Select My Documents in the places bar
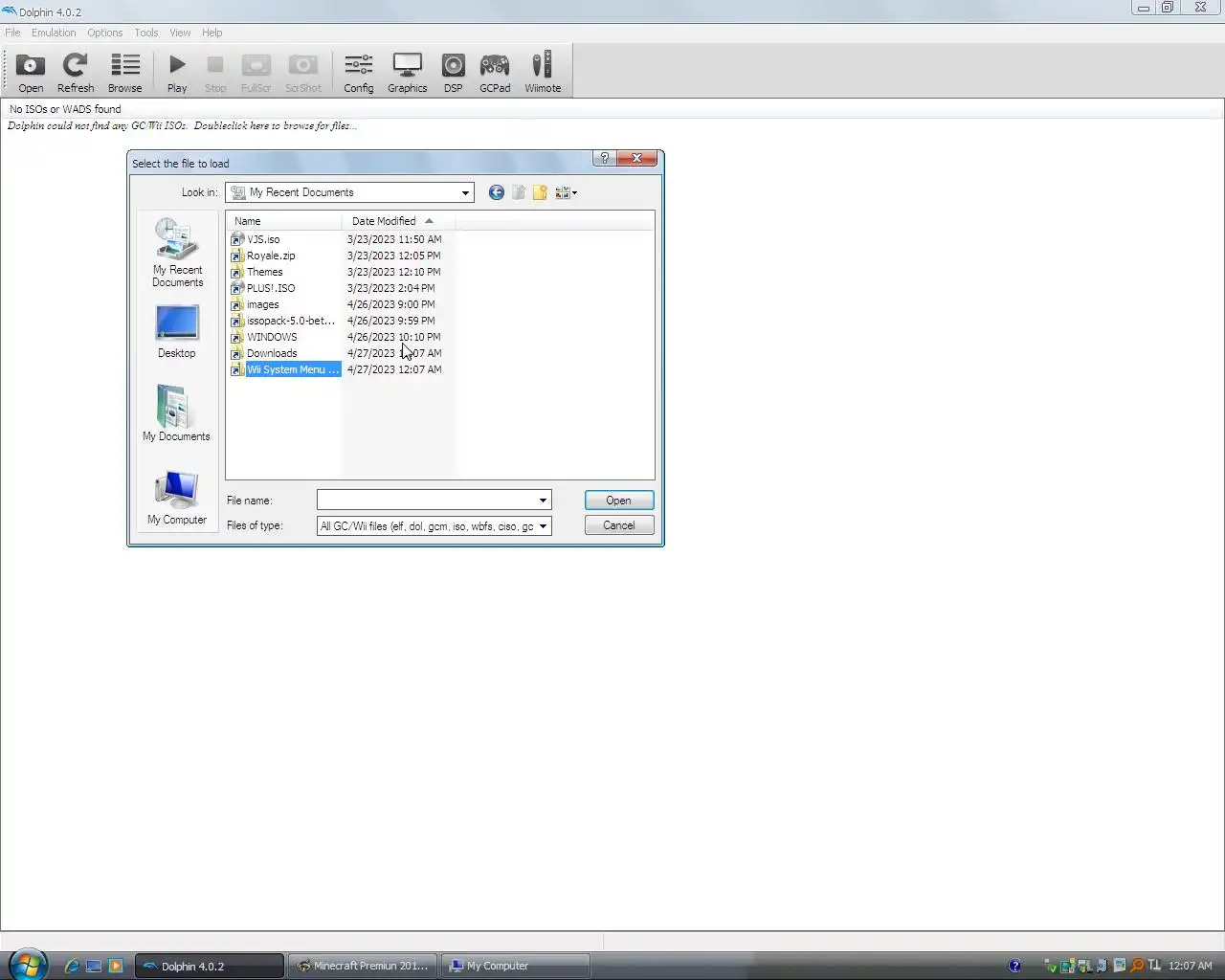This screenshot has height=980, width=1225. (x=177, y=412)
